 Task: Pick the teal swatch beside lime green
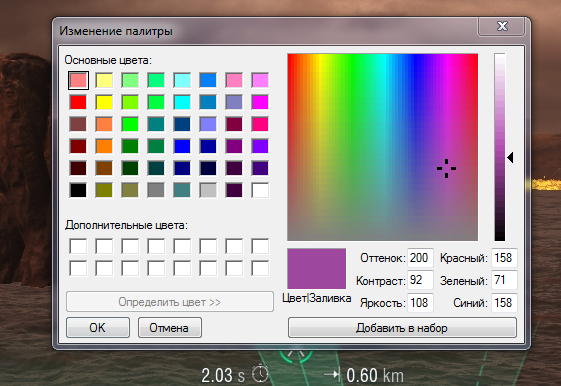(156, 124)
